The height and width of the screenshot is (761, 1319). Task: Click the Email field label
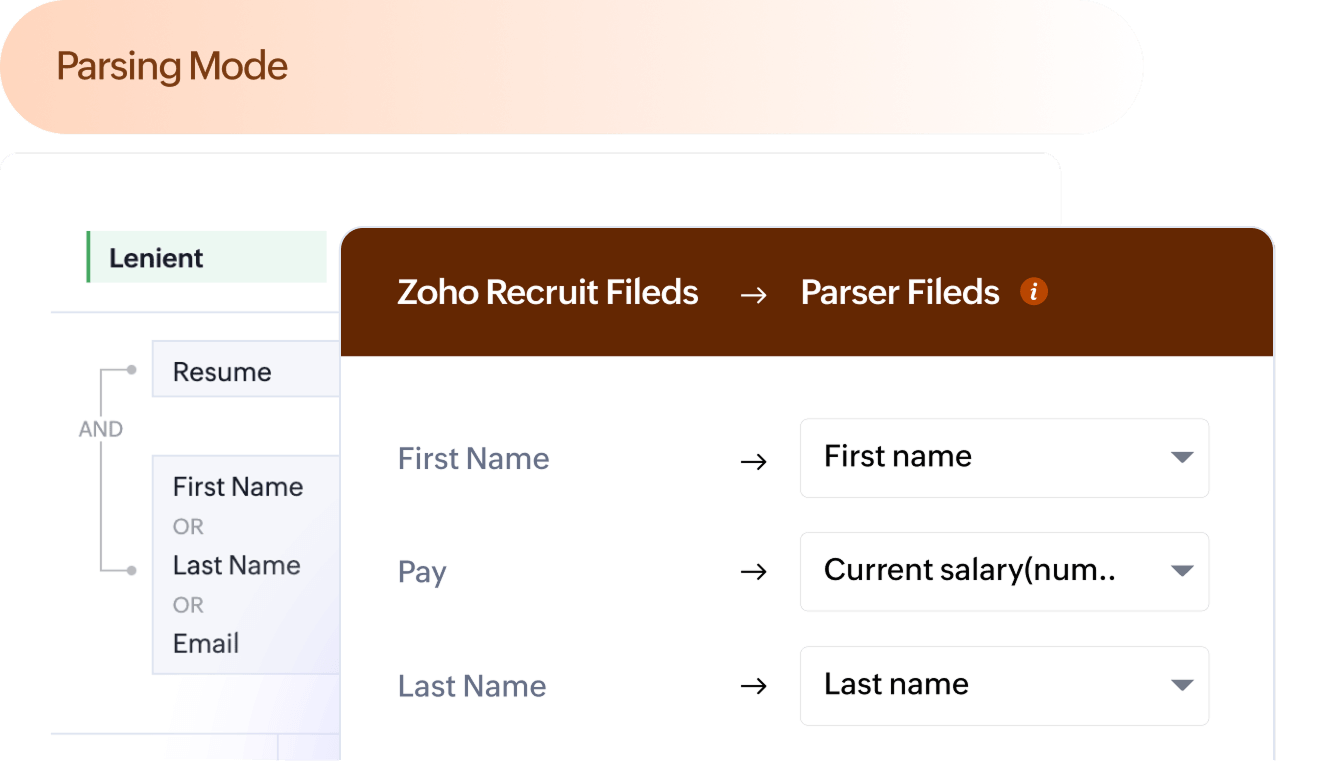(x=204, y=644)
